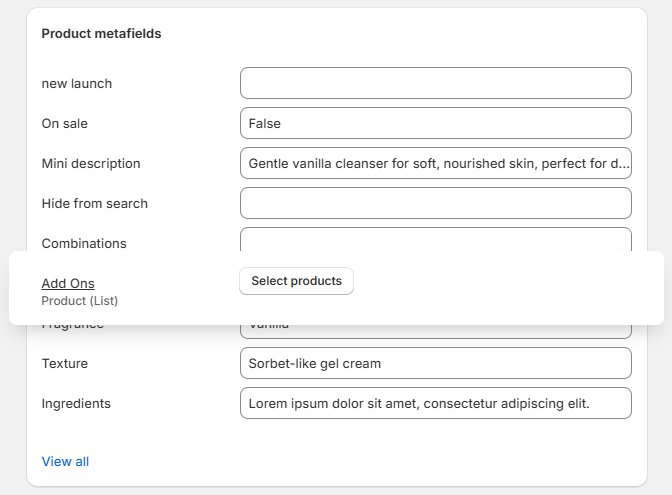Select the On sale label text
Viewport: 672px width, 495px height.
65,123
